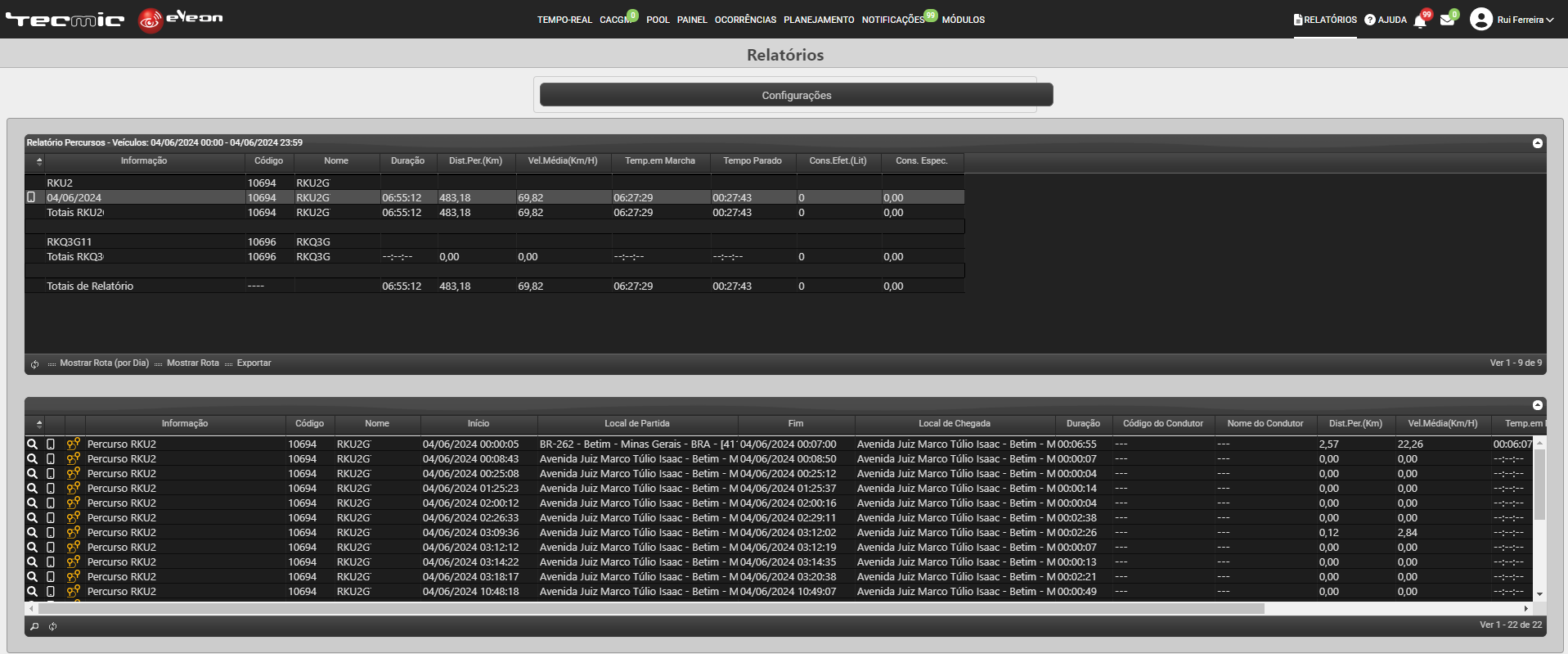The width and height of the screenshot is (1568, 654).
Task: Sort by the Local de Partida column header
Action: [x=637, y=424]
